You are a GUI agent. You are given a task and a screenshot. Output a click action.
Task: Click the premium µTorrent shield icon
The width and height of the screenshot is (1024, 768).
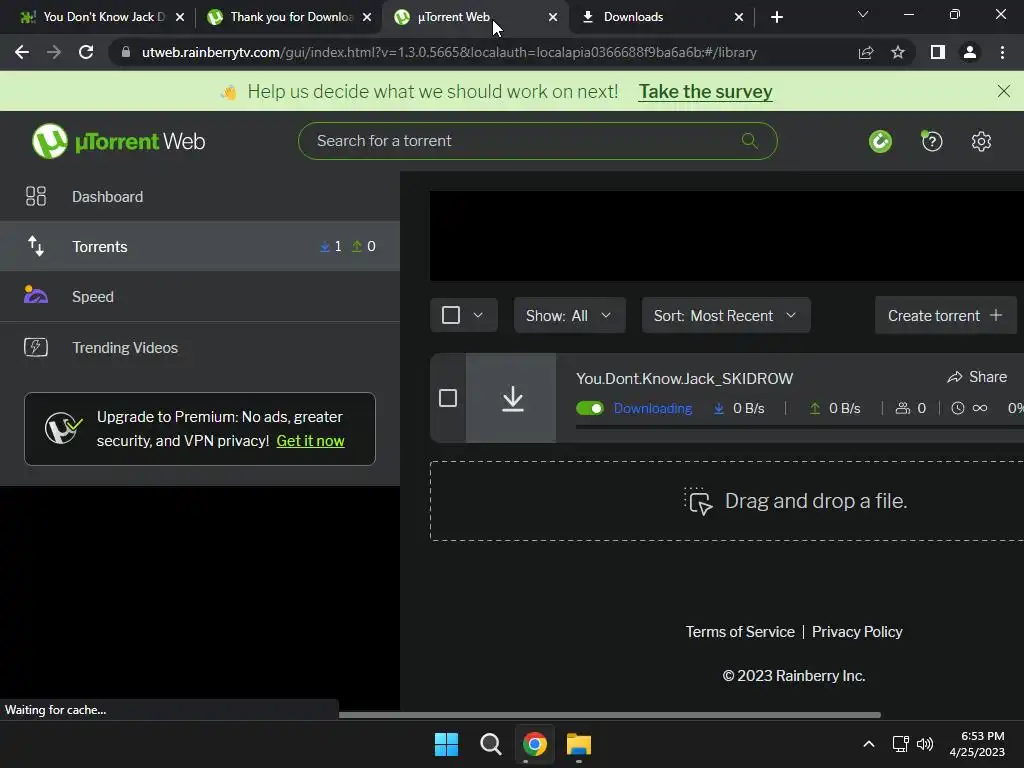coord(63,428)
